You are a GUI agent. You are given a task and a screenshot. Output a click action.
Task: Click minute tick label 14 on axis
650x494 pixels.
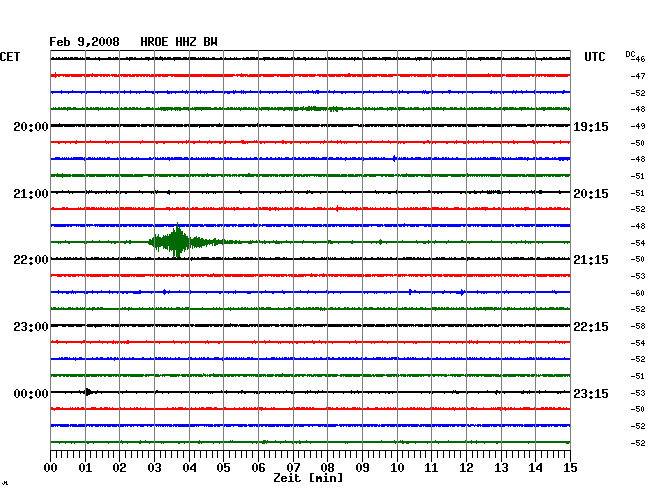(535, 467)
